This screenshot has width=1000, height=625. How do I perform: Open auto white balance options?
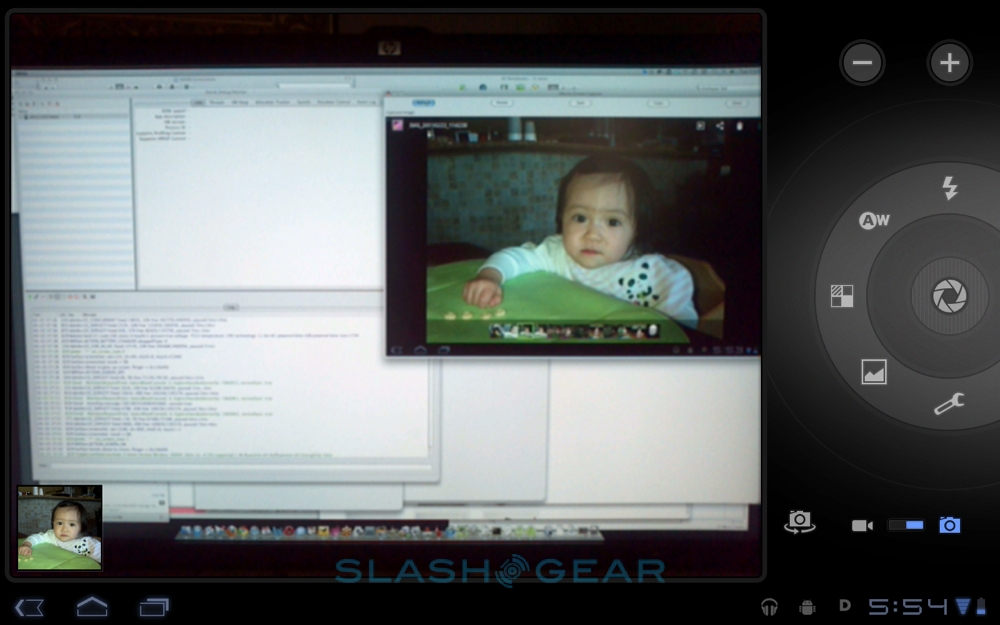tap(874, 220)
